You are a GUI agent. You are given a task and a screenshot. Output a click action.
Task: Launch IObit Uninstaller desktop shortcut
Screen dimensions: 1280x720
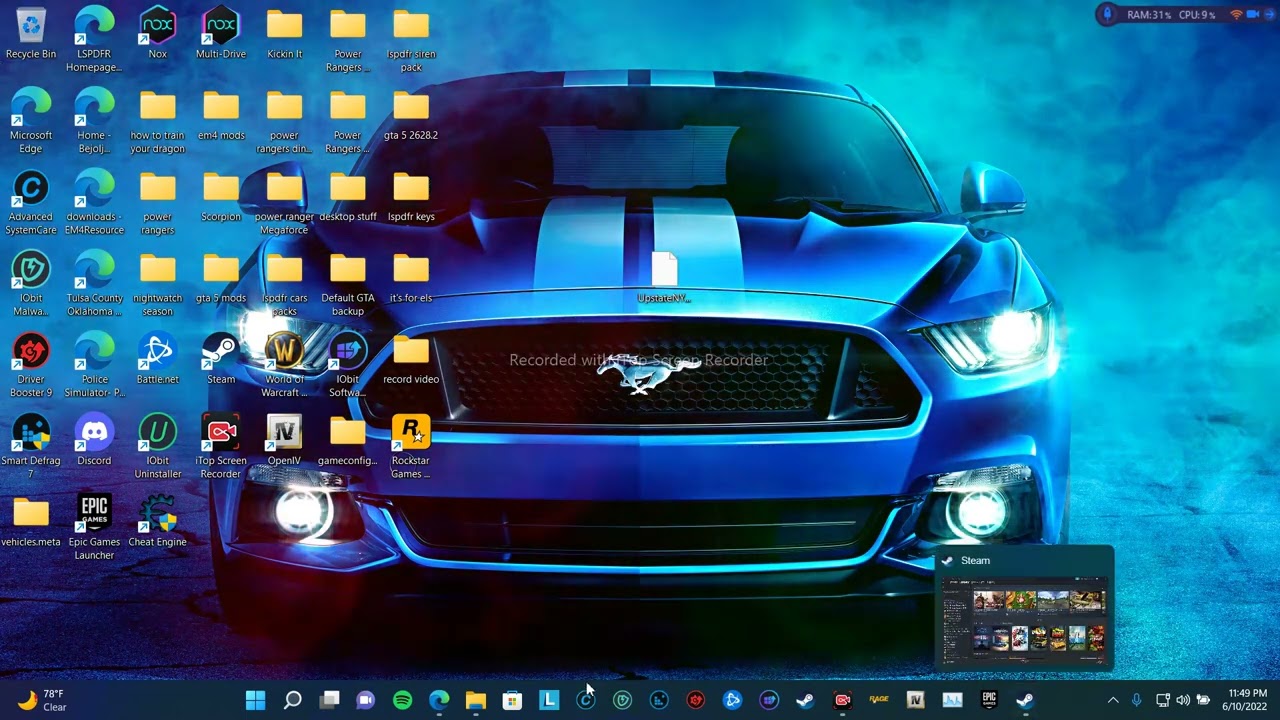coord(157,446)
